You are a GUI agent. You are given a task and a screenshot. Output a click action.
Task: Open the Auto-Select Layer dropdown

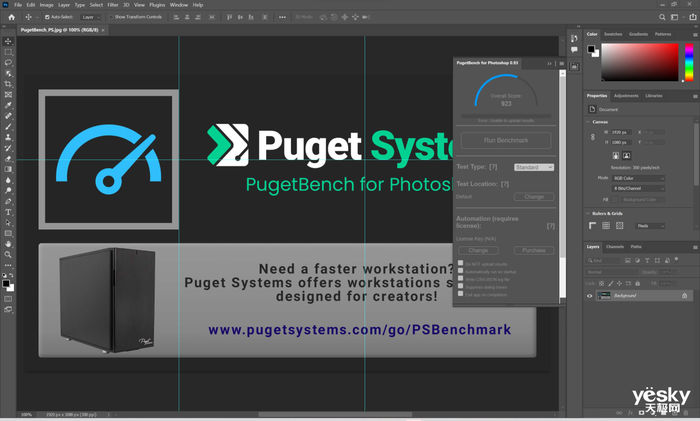pyautogui.click(x=90, y=17)
